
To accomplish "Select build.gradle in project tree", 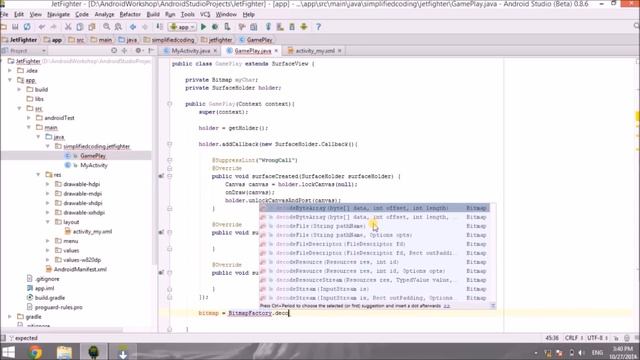I will (x=50, y=298).
